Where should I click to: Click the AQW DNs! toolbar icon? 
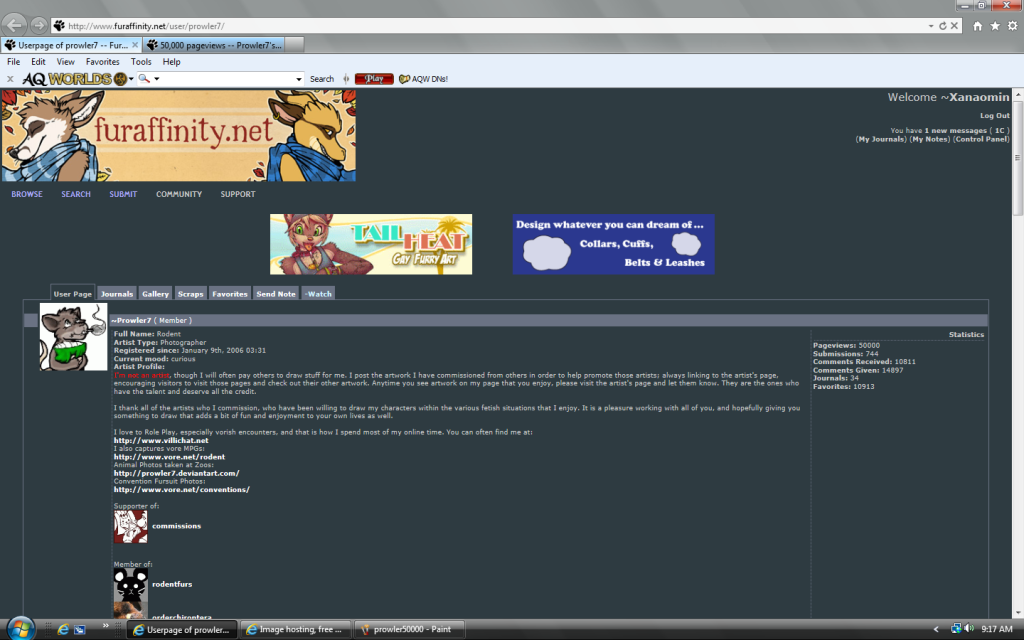(423, 79)
